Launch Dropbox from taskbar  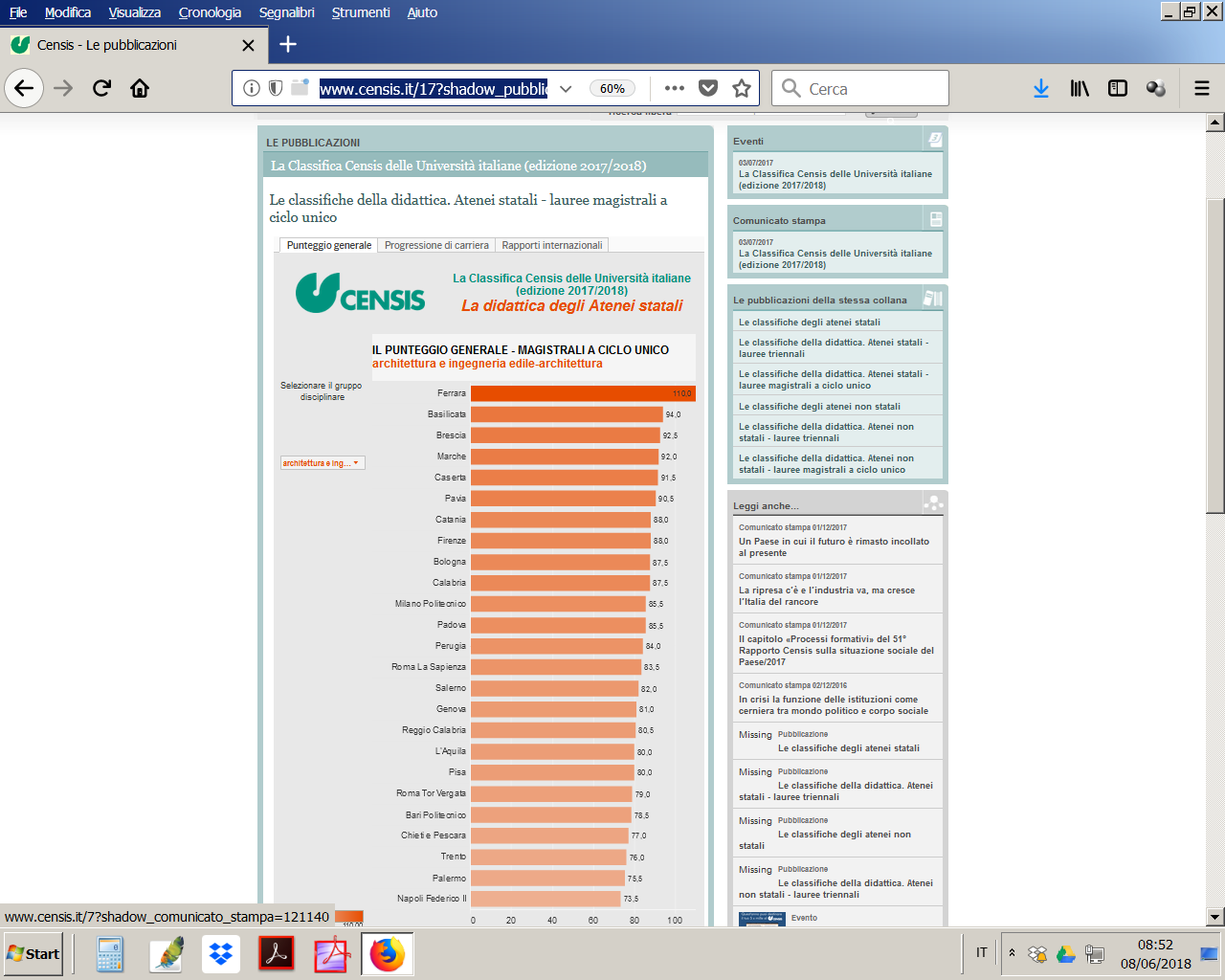[221, 954]
